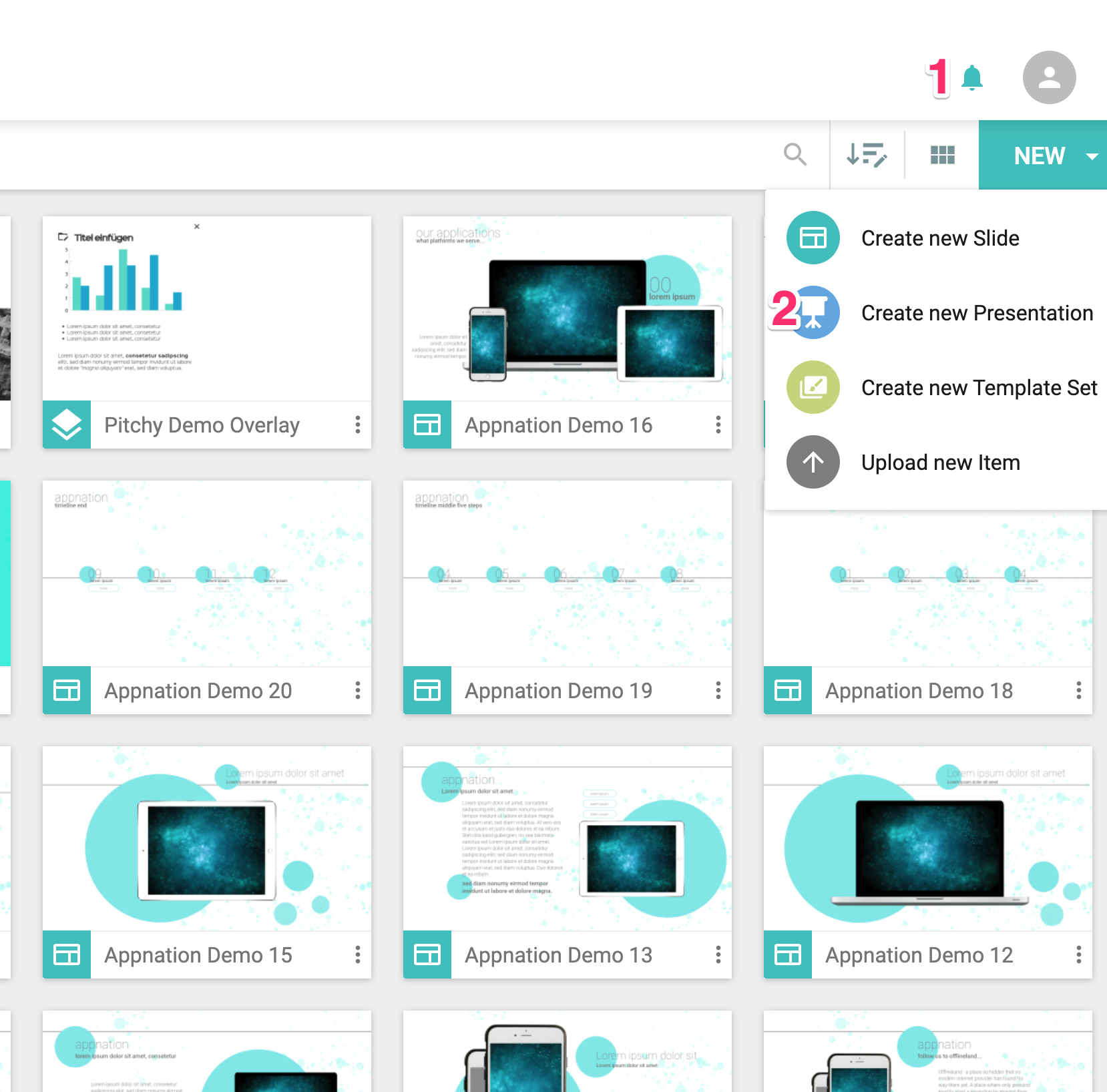Click Pitchy Demo Overlay title
The width and height of the screenshot is (1107, 1092).
[202, 425]
